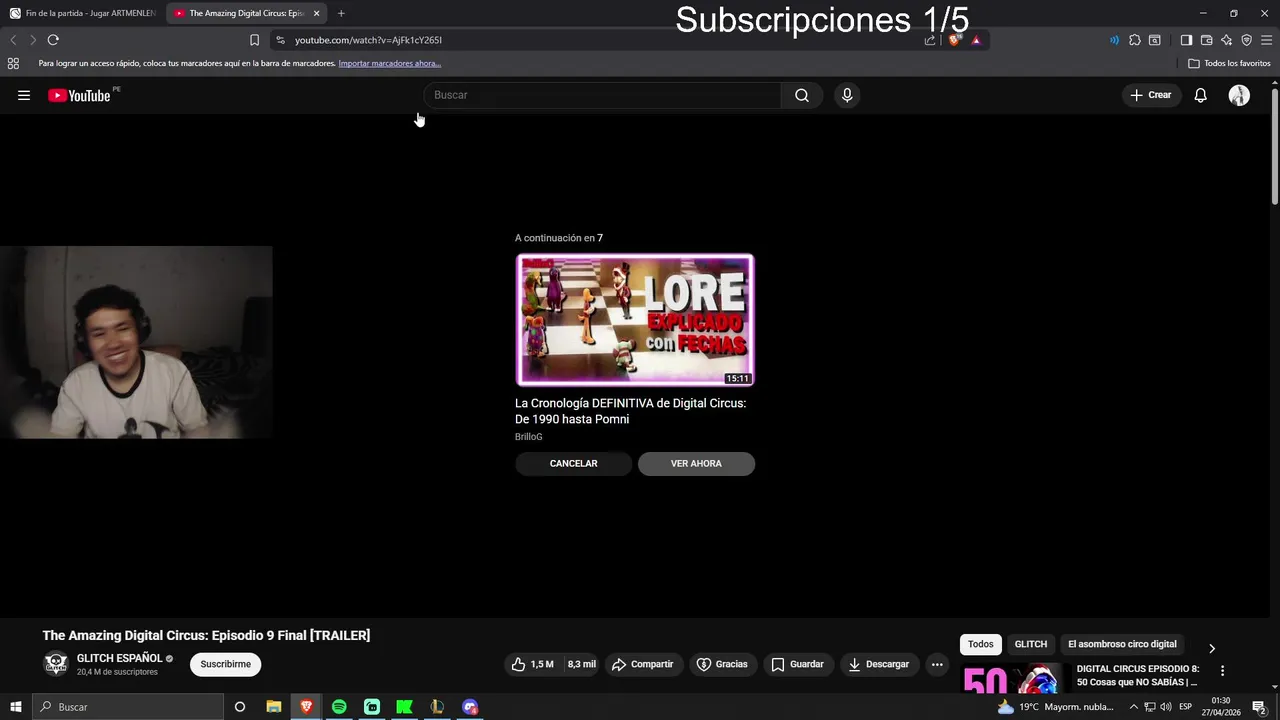Like the video with 1,5 M

pyautogui.click(x=533, y=664)
